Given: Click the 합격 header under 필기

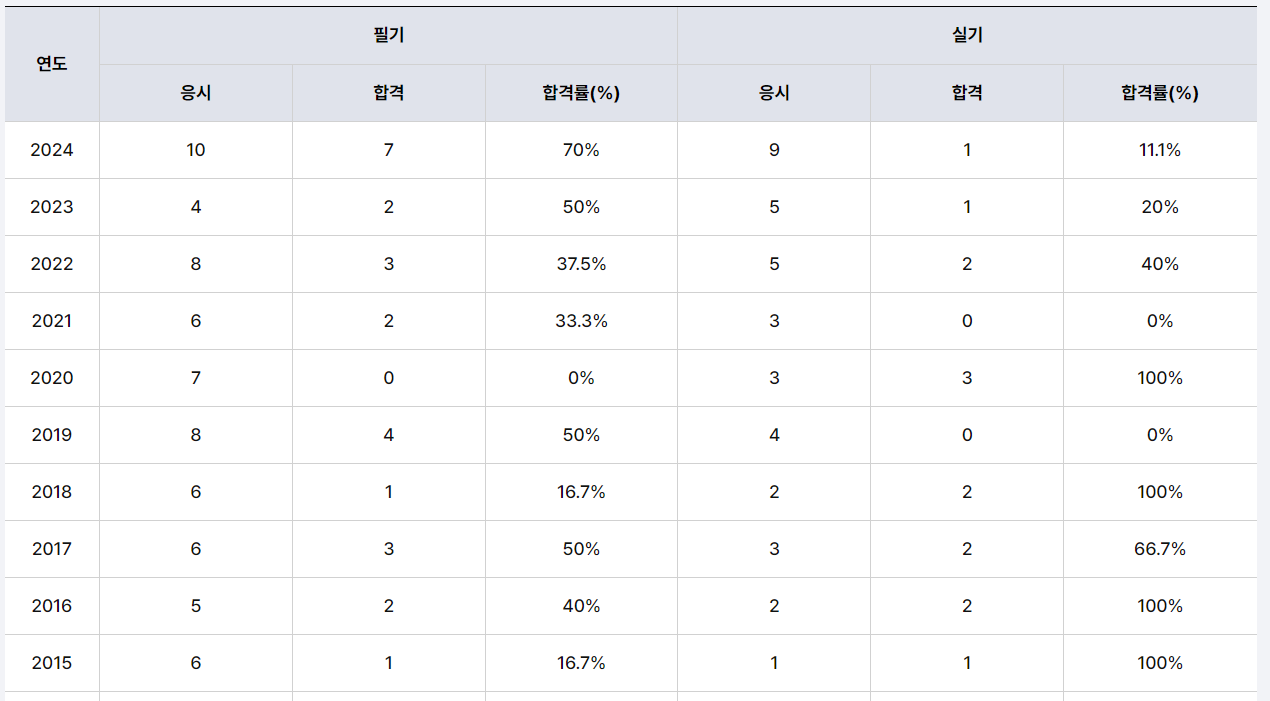Looking at the screenshot, I should 388,93.
